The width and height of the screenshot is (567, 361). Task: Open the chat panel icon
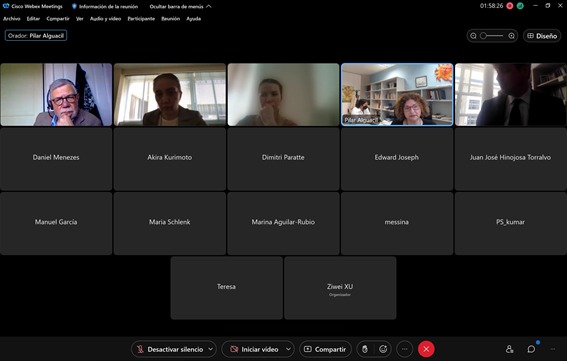(531, 349)
